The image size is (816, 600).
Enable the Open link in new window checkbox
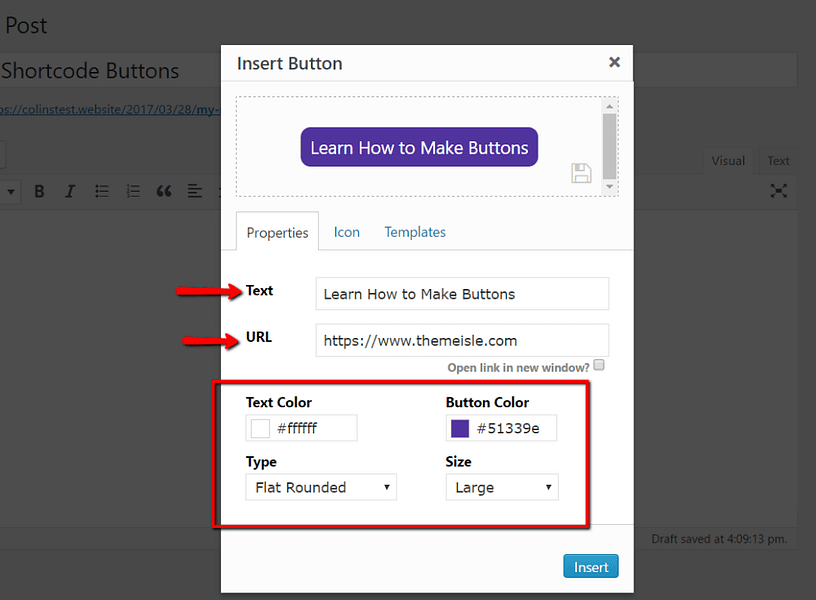click(x=599, y=365)
